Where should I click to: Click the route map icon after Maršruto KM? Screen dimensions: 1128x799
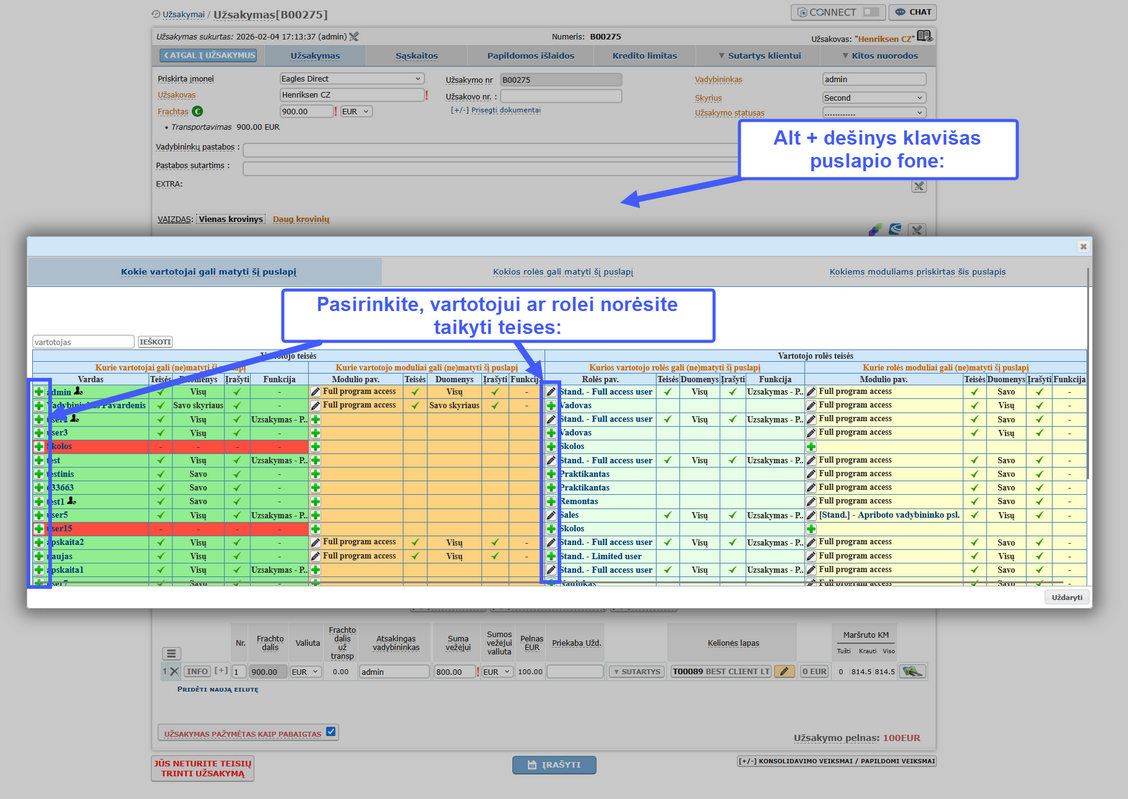912,671
